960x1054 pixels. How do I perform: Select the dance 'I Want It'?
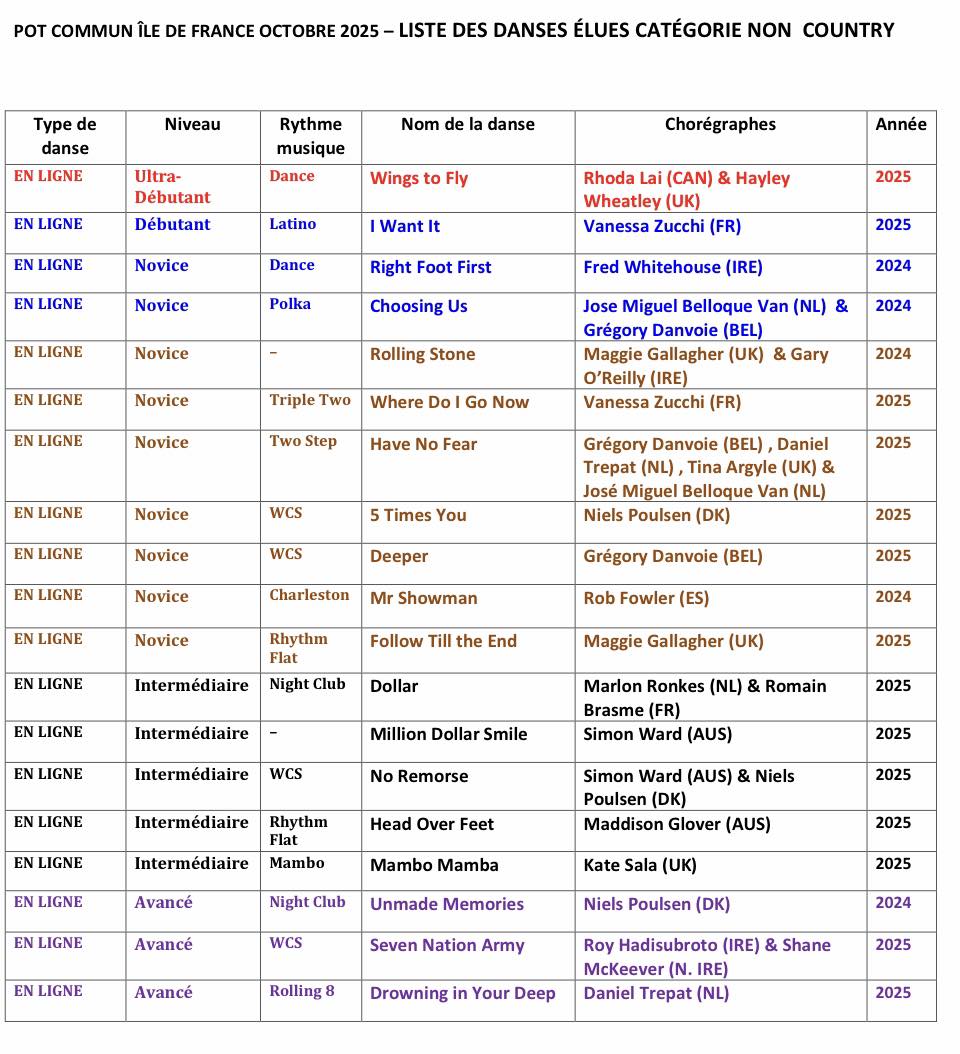coord(404,227)
